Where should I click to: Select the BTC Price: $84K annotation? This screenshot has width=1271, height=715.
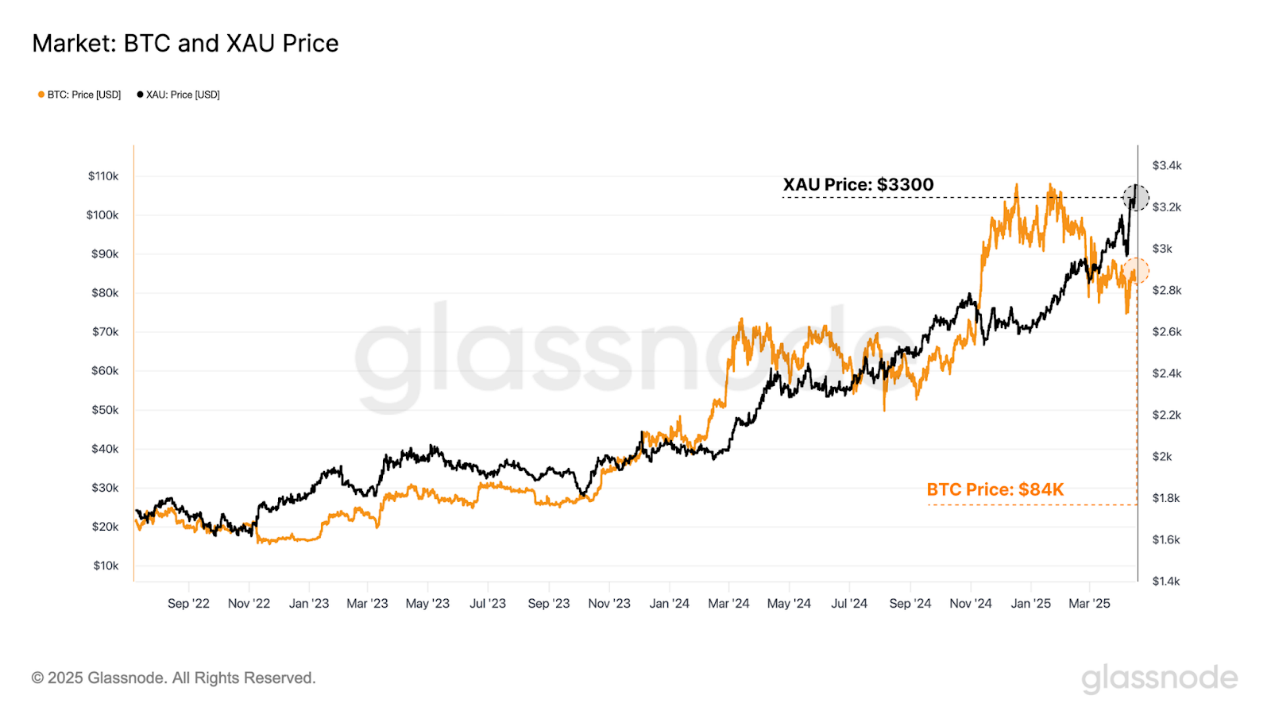click(x=995, y=490)
